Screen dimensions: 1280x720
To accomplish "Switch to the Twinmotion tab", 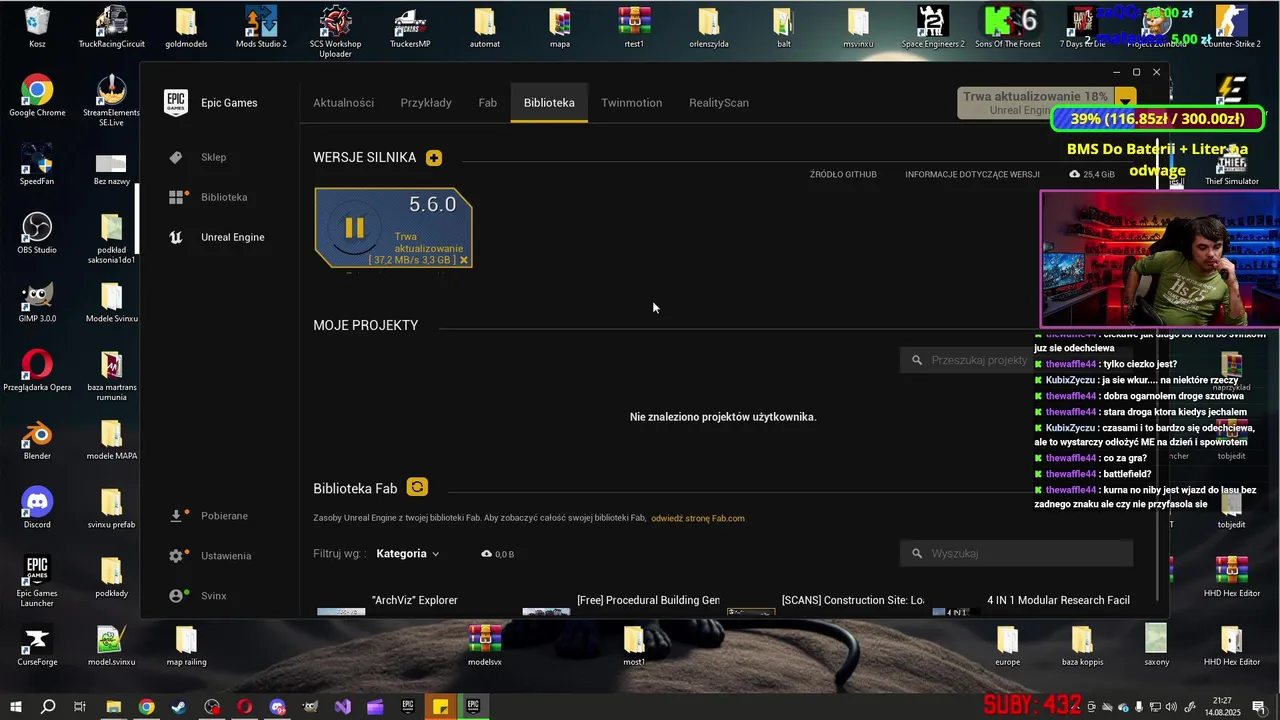I will click(x=631, y=103).
